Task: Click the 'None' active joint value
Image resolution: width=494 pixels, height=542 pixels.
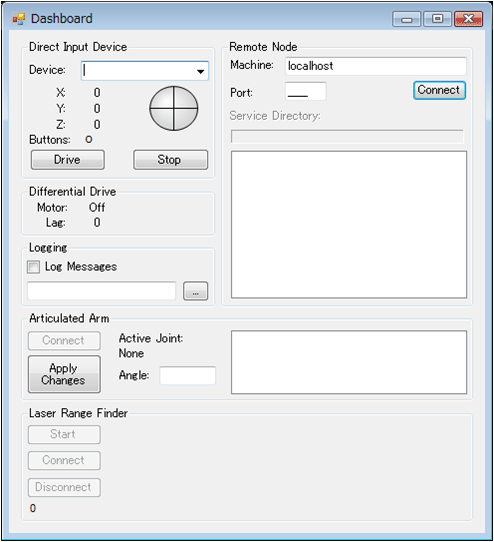Action: (x=131, y=353)
